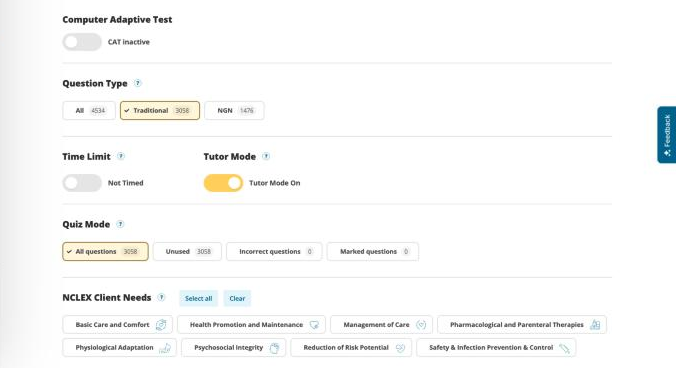Select the Physiological Adaptation category
The width and height of the screenshot is (676, 368).
click(119, 348)
